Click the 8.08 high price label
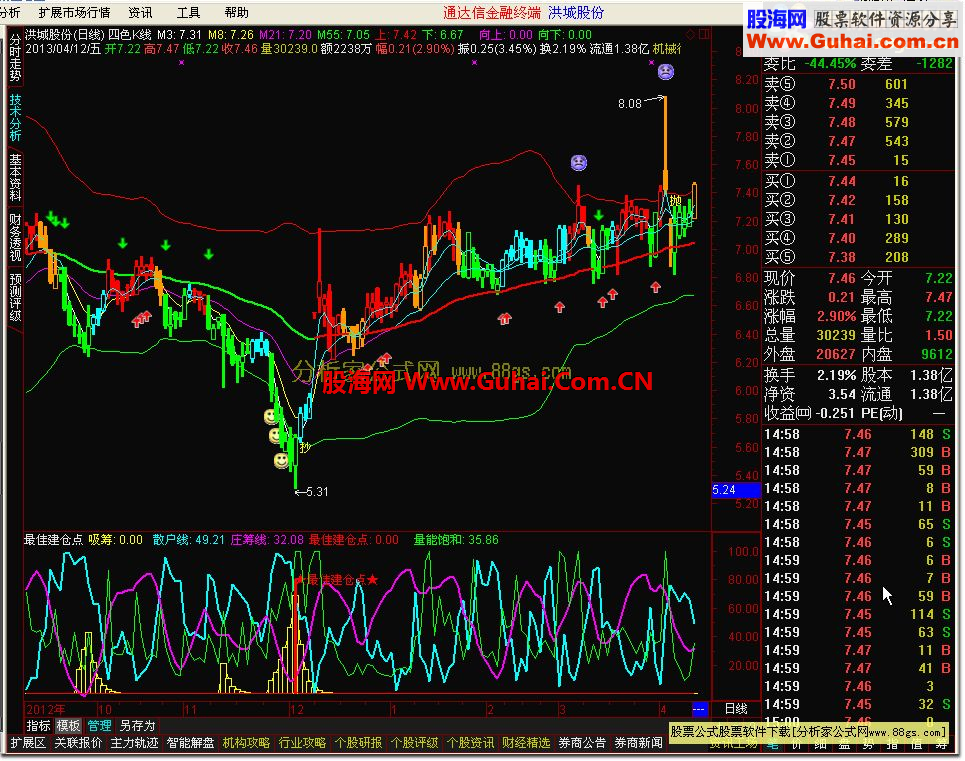 (x=630, y=104)
